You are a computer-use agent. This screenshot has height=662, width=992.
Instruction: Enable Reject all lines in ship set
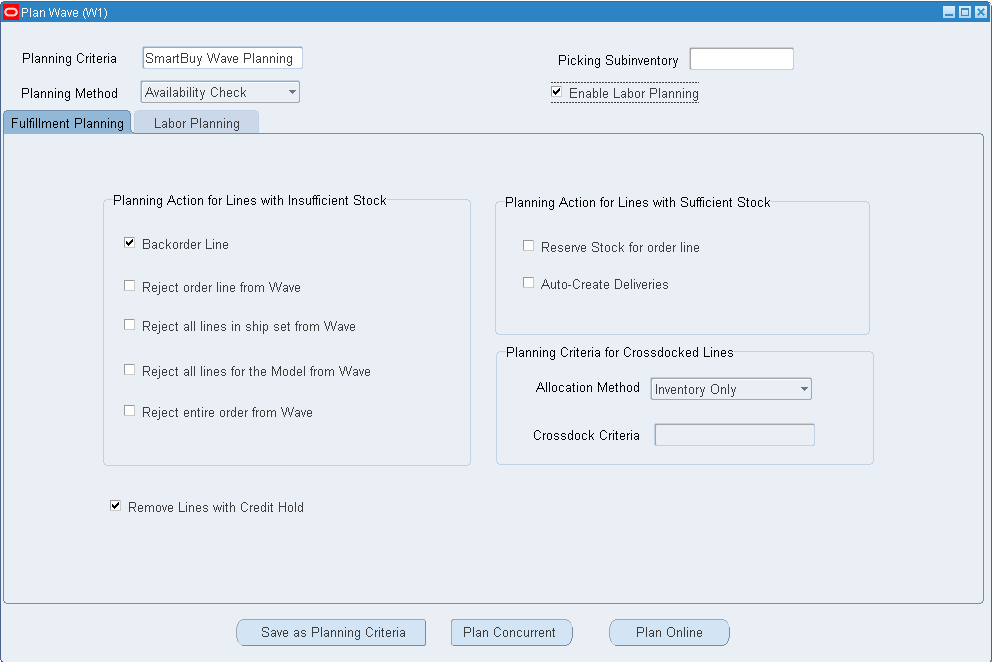(x=130, y=325)
